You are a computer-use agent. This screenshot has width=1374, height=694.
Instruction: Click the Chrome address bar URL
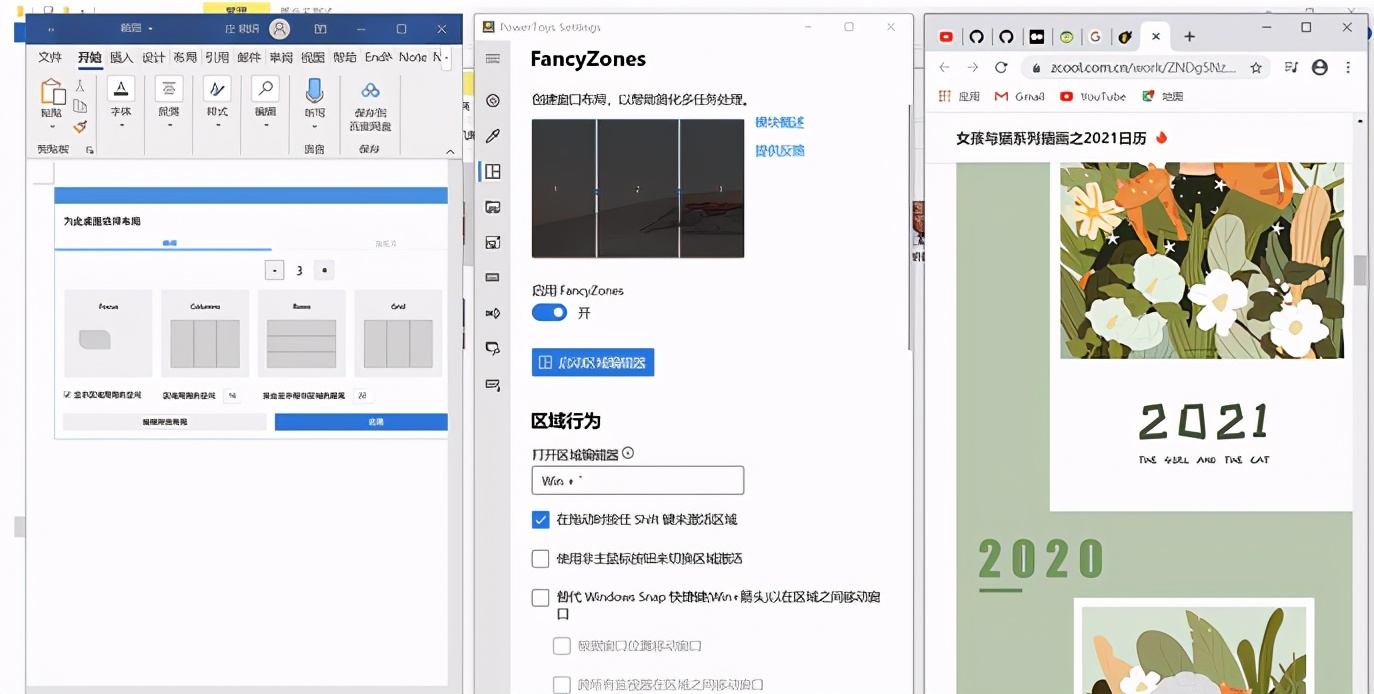[1144, 68]
